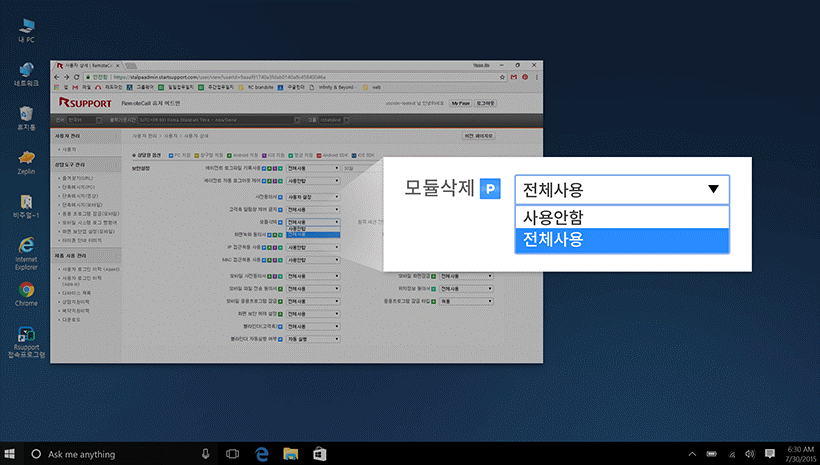Click the 로그아웃 button
This screenshot has width=820, height=465.
[485, 103]
